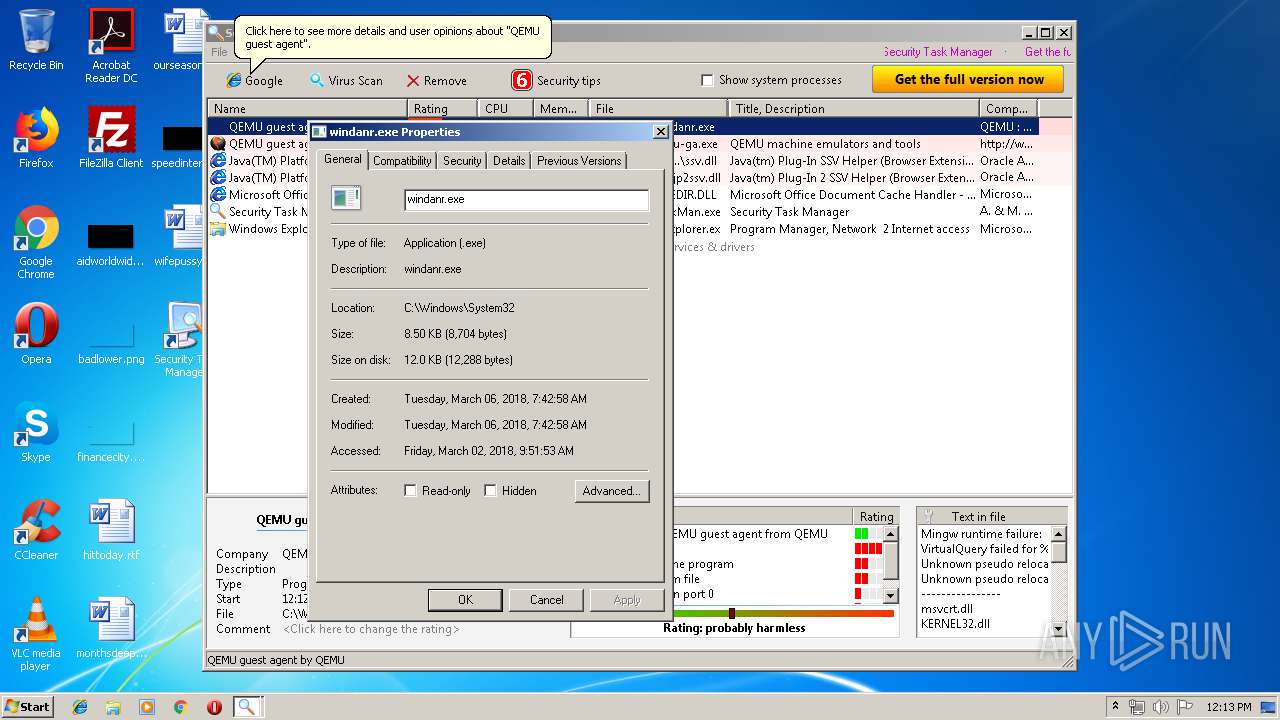This screenshot has height=720, width=1280.
Task: Launch Firefox from desktop
Action: [x=36, y=137]
